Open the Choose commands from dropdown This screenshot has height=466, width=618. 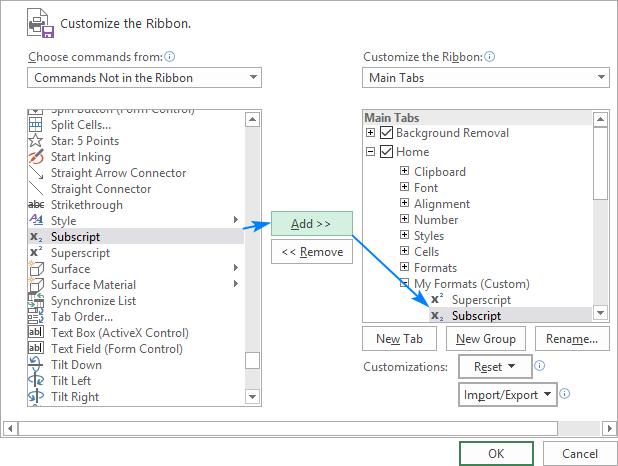tap(144, 78)
